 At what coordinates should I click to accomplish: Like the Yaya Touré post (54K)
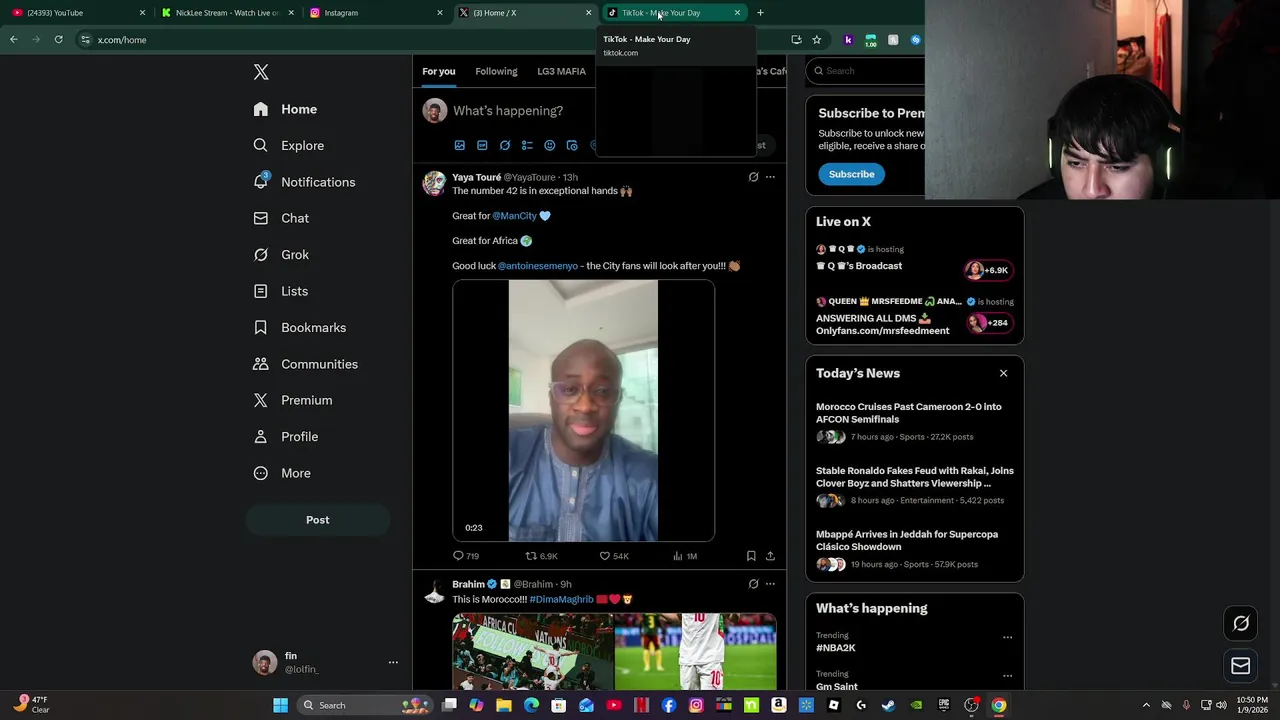pos(614,556)
